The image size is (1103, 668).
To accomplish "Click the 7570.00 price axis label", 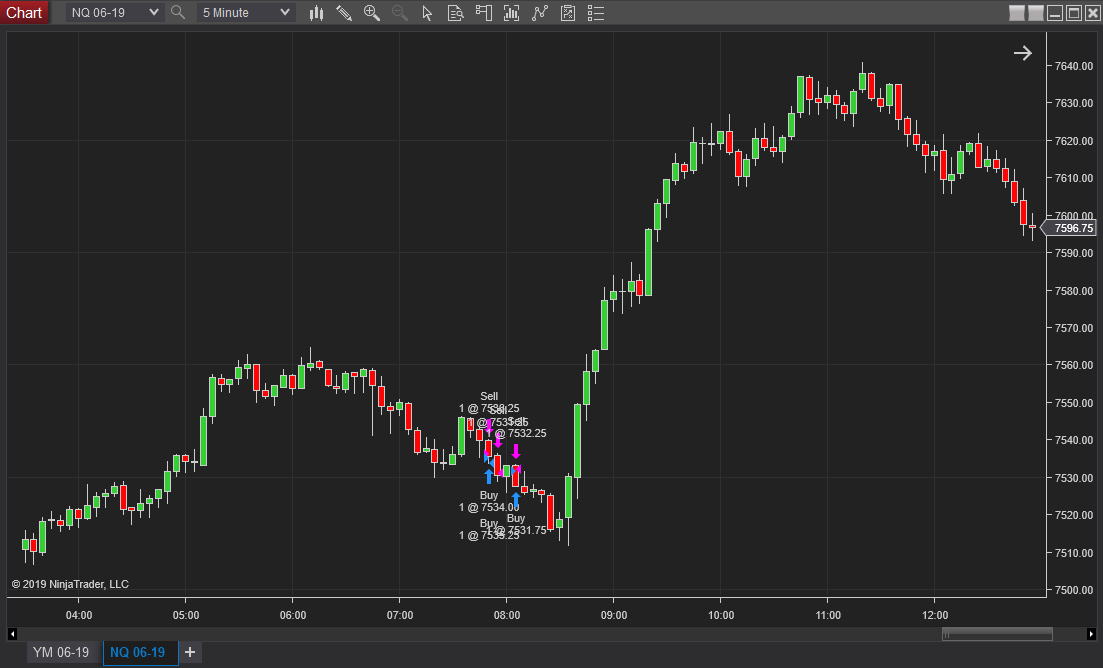I will coord(1073,328).
